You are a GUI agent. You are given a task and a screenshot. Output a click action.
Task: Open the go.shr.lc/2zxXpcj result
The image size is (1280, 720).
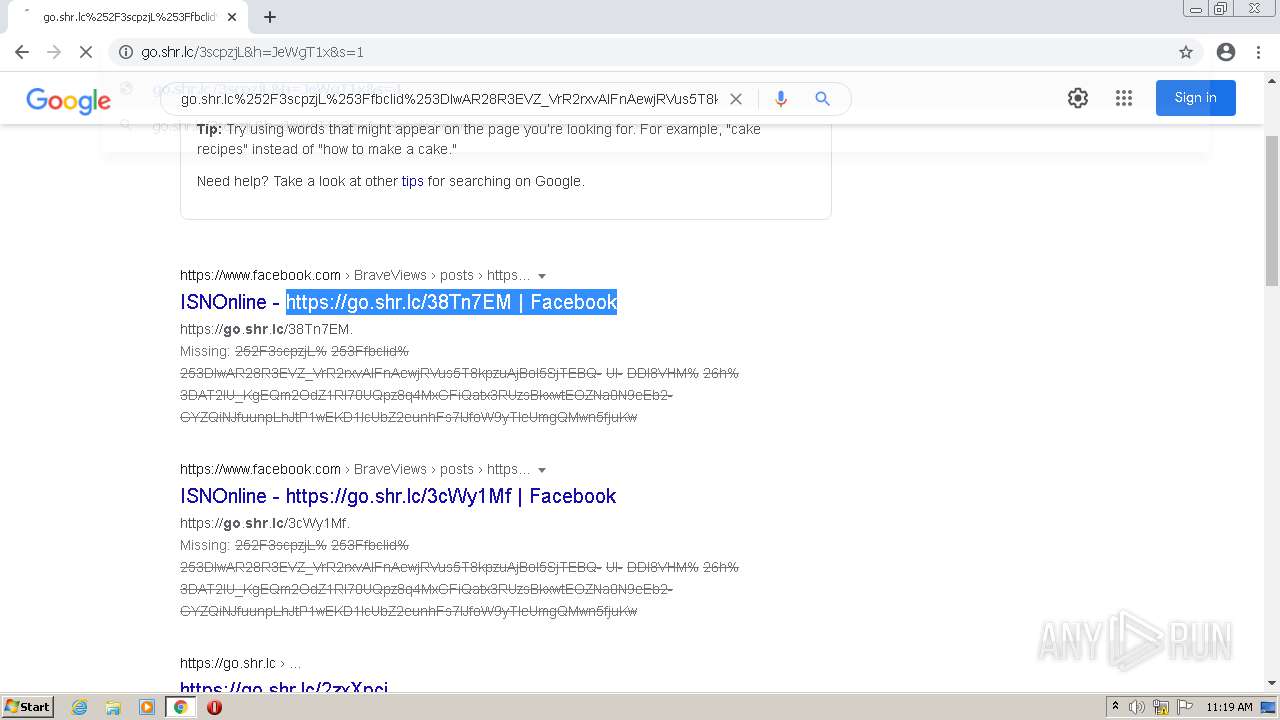(284, 686)
